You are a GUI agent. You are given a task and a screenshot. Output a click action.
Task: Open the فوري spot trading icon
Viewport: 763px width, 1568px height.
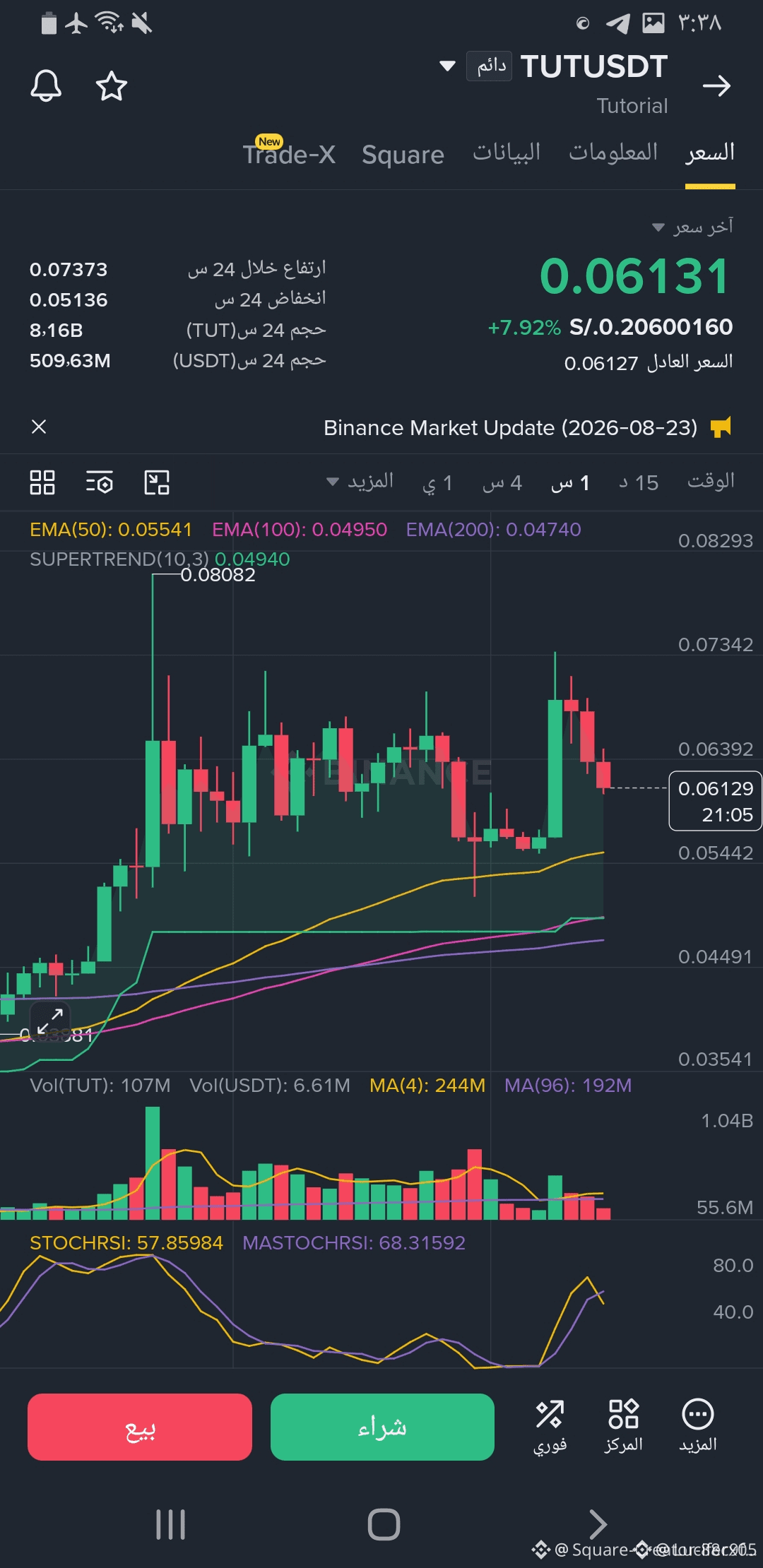[x=550, y=1426]
